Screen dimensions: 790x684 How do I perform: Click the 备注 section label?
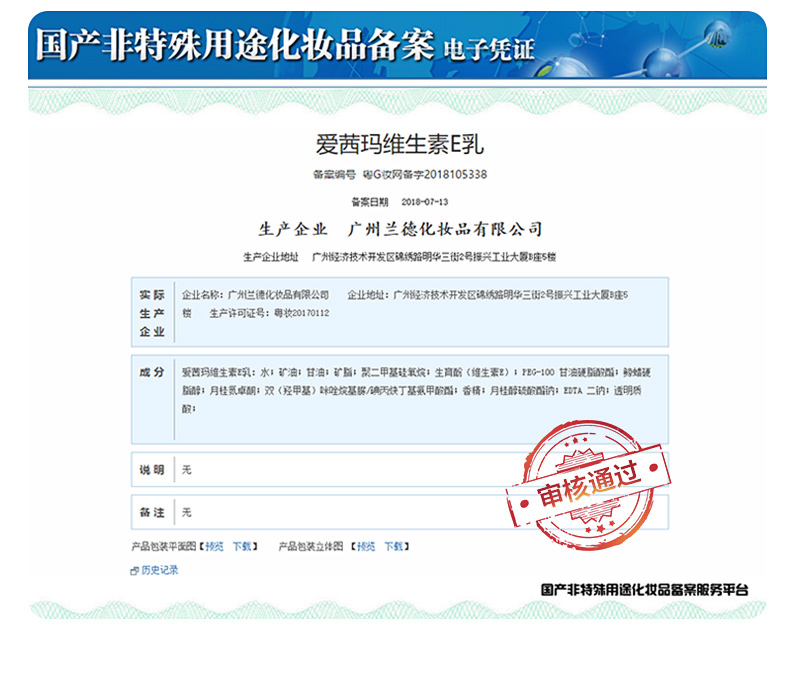click(x=152, y=513)
